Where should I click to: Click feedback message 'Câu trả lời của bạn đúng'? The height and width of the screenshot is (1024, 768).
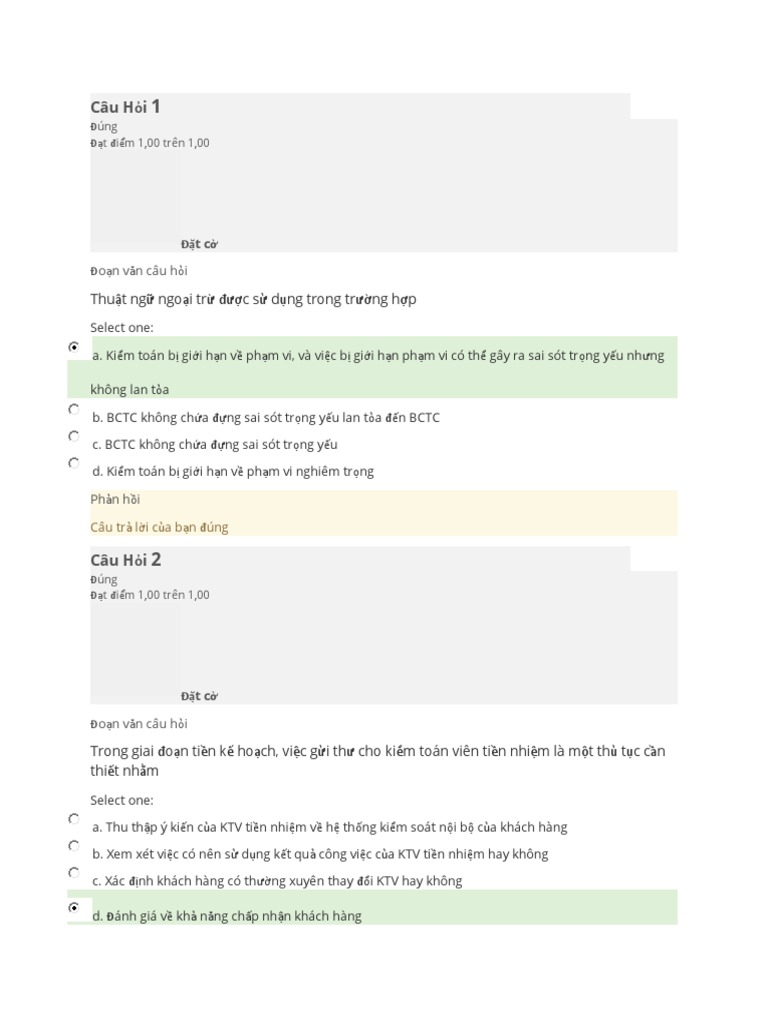[x=159, y=527]
